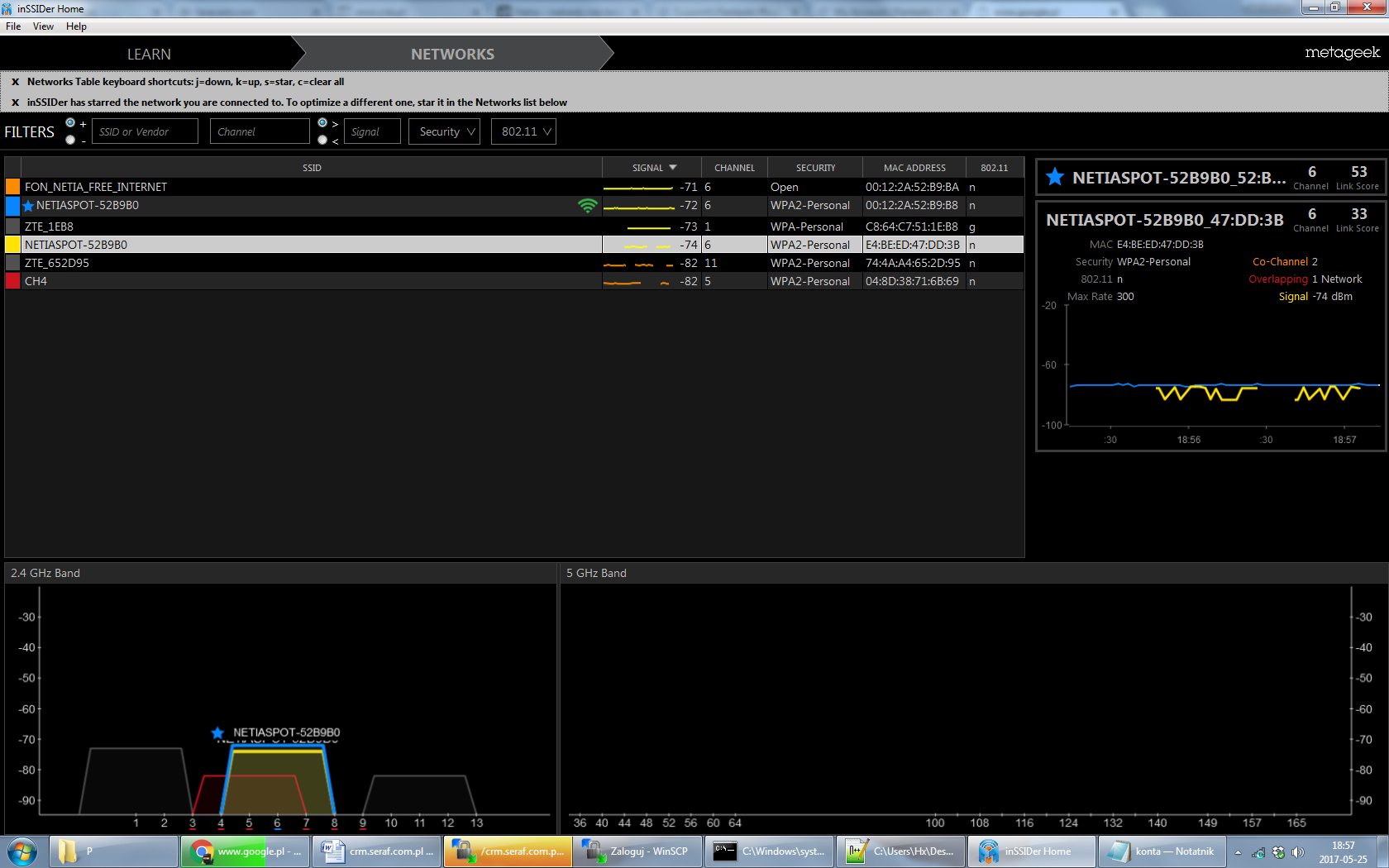Switch to the LEARN tab

[149, 54]
